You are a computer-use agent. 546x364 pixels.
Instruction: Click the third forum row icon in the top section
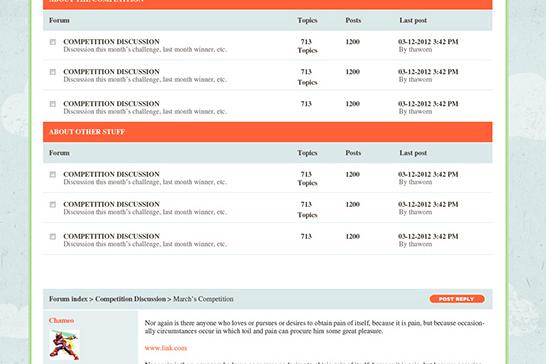click(x=53, y=104)
